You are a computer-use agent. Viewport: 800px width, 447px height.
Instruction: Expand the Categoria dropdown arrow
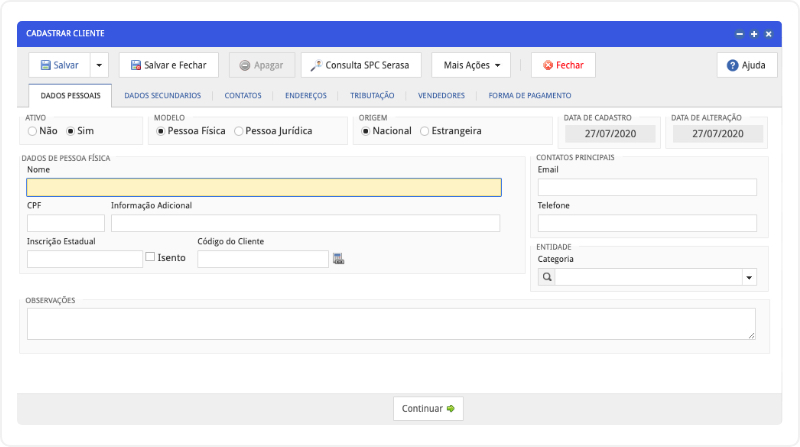tap(748, 277)
